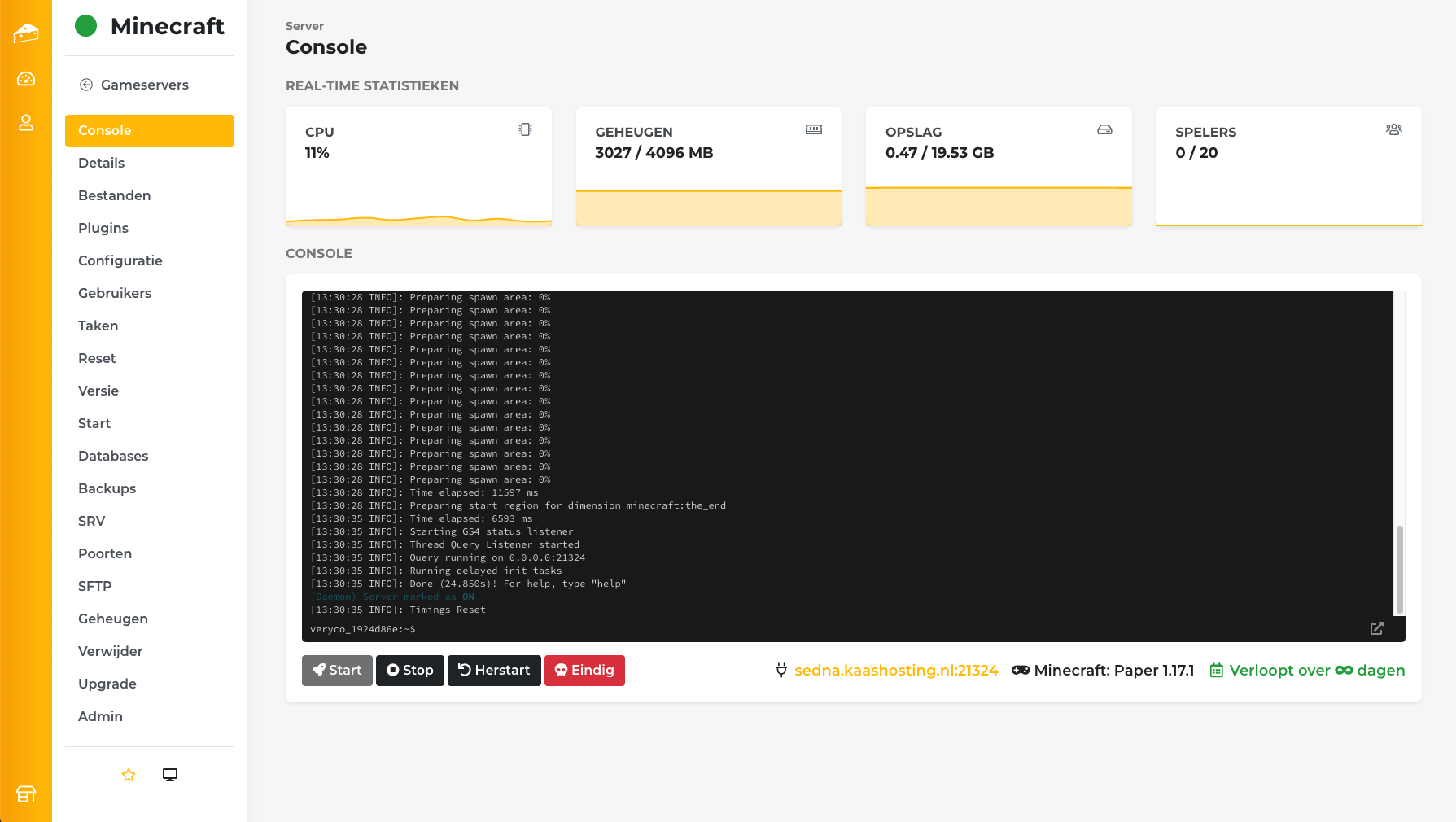The width and height of the screenshot is (1456, 822).
Task: Click the monitor display icon
Action: tap(170, 775)
